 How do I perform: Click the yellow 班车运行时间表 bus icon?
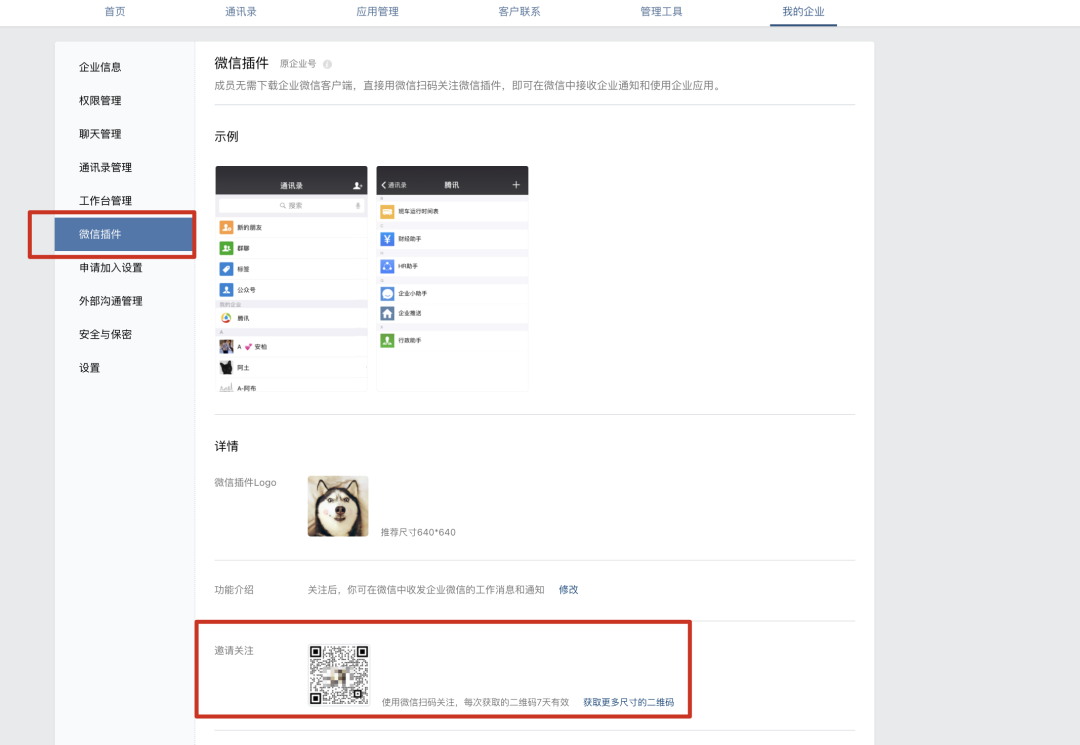click(387, 211)
